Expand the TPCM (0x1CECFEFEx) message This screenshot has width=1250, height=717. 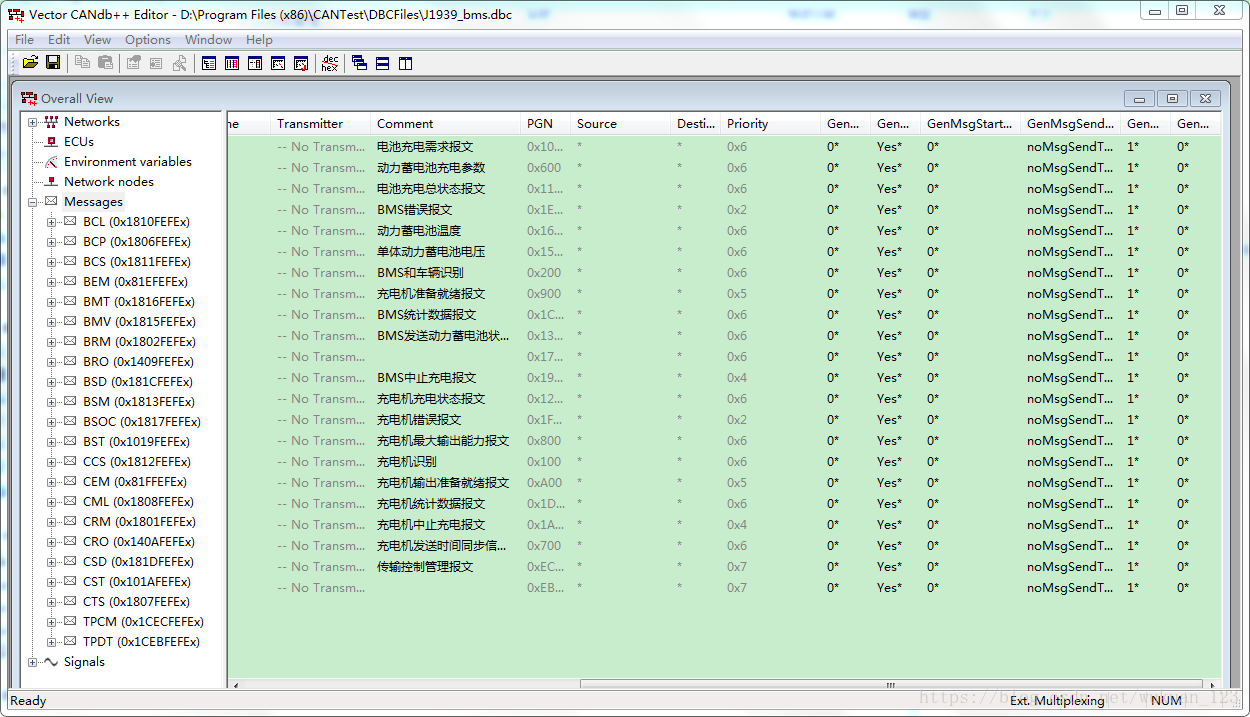pos(52,622)
